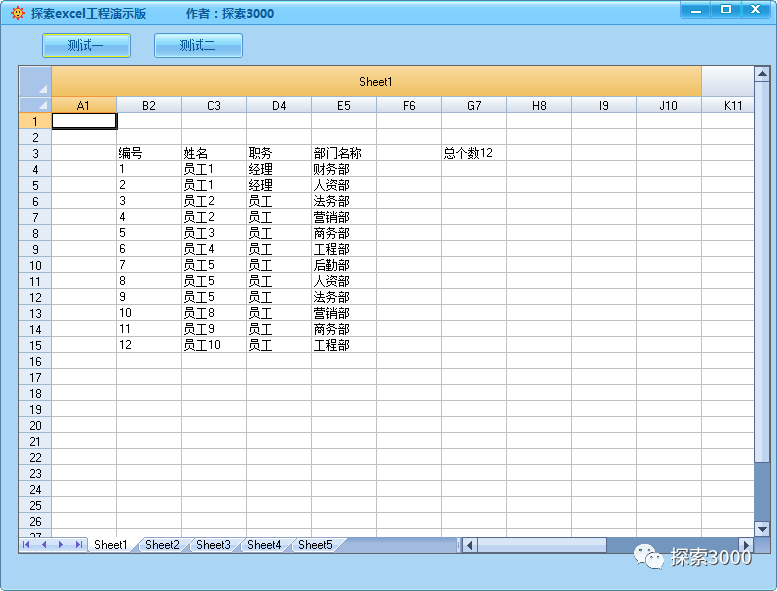Click the 员工8 cell
This screenshot has width=777, height=591.
click(x=214, y=313)
